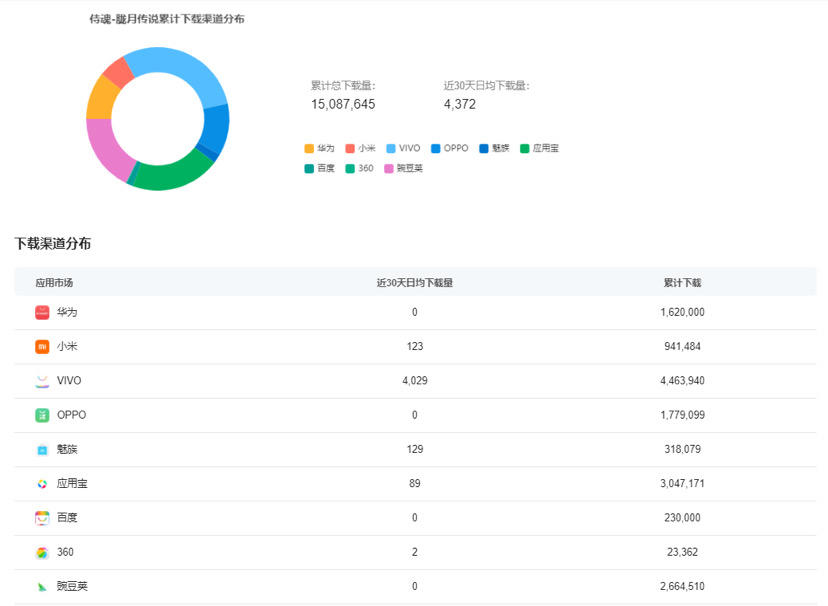Toggle the 华为 legend entry

[320, 148]
